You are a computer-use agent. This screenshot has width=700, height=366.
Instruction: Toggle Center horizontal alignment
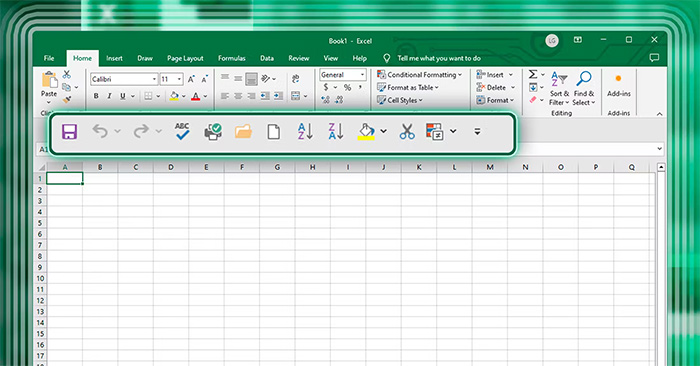pyautogui.click(x=238, y=96)
